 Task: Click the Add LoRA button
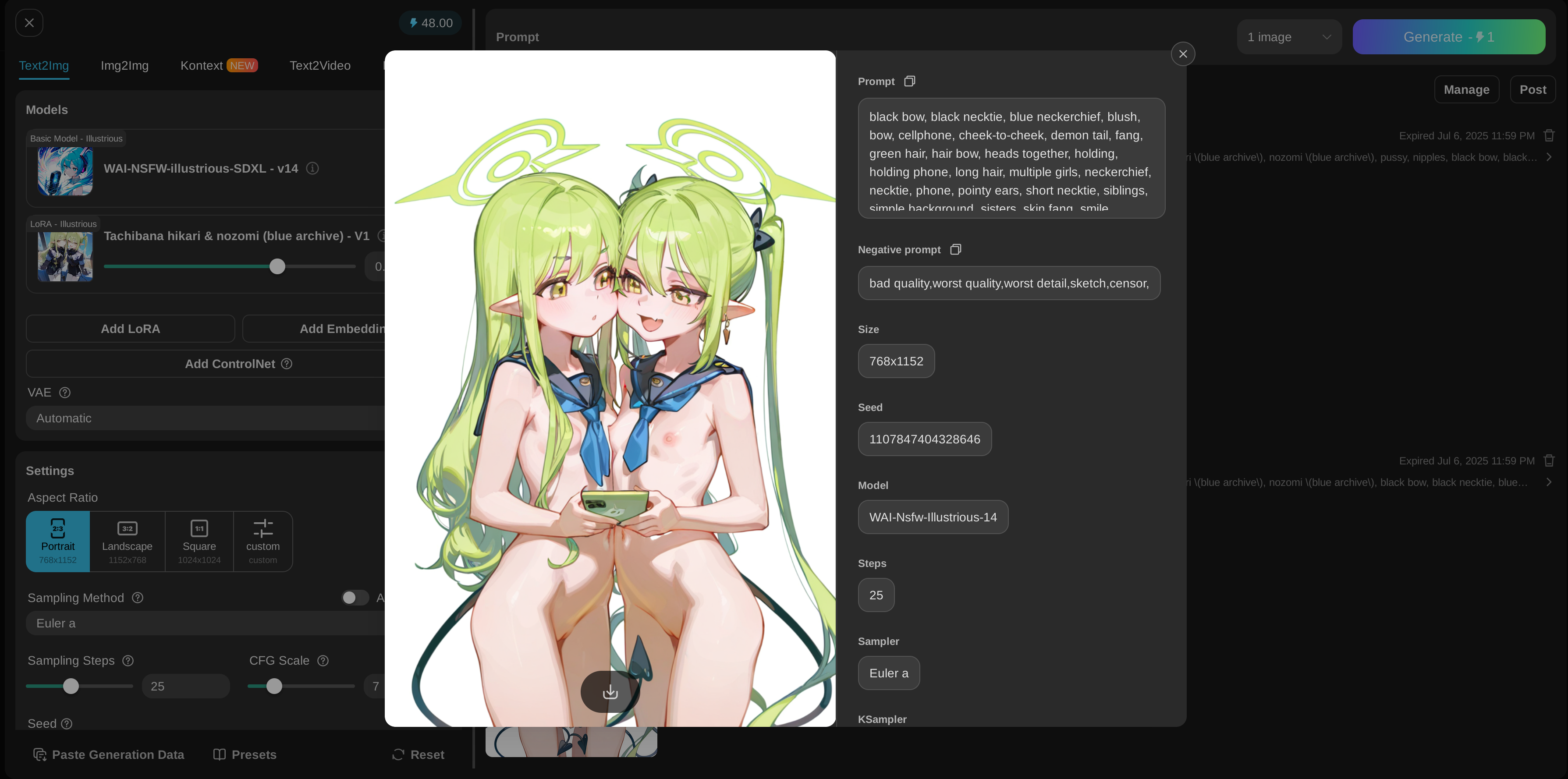[130, 329]
